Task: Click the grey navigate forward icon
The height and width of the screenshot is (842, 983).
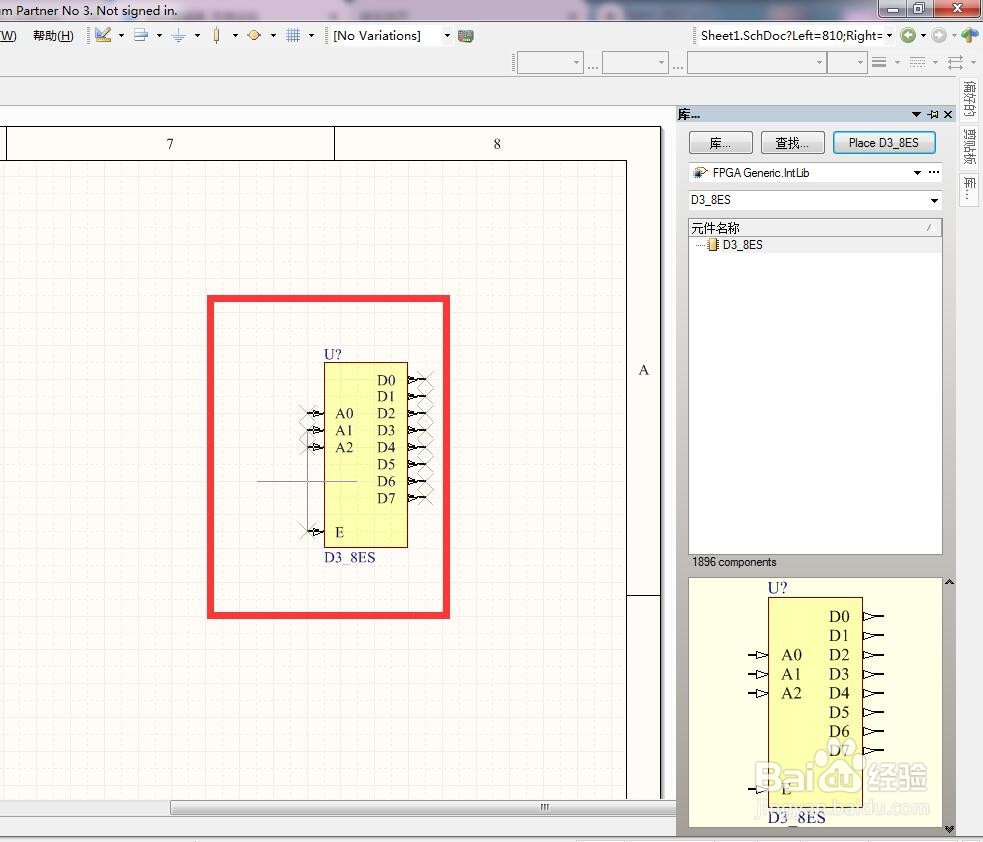Action: 938,36
